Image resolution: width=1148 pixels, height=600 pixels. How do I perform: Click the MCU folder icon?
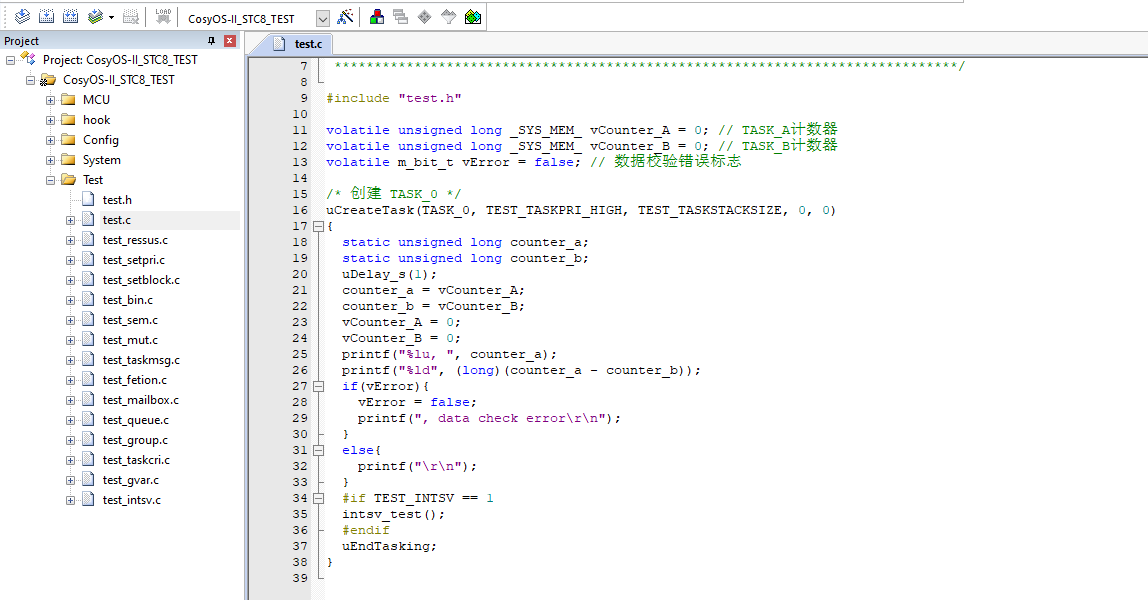(x=69, y=100)
